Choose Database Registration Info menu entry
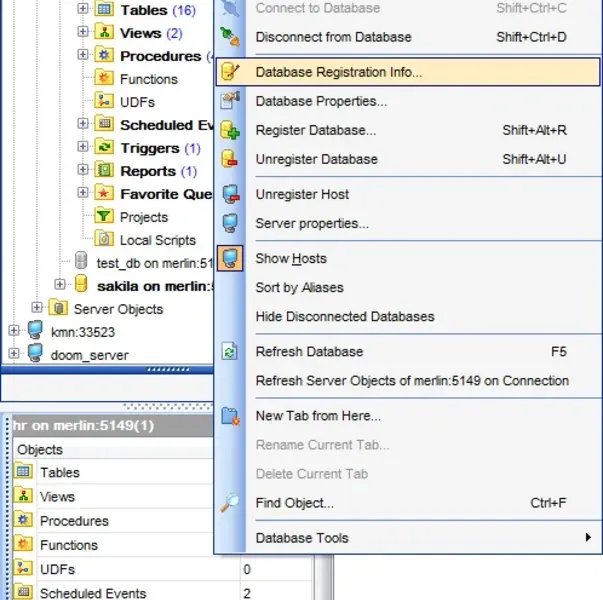Viewport: 603px width, 600px height. tap(408, 72)
